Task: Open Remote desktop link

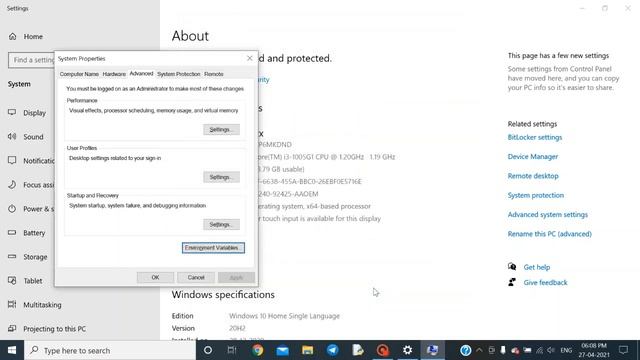Action: [x=533, y=176]
